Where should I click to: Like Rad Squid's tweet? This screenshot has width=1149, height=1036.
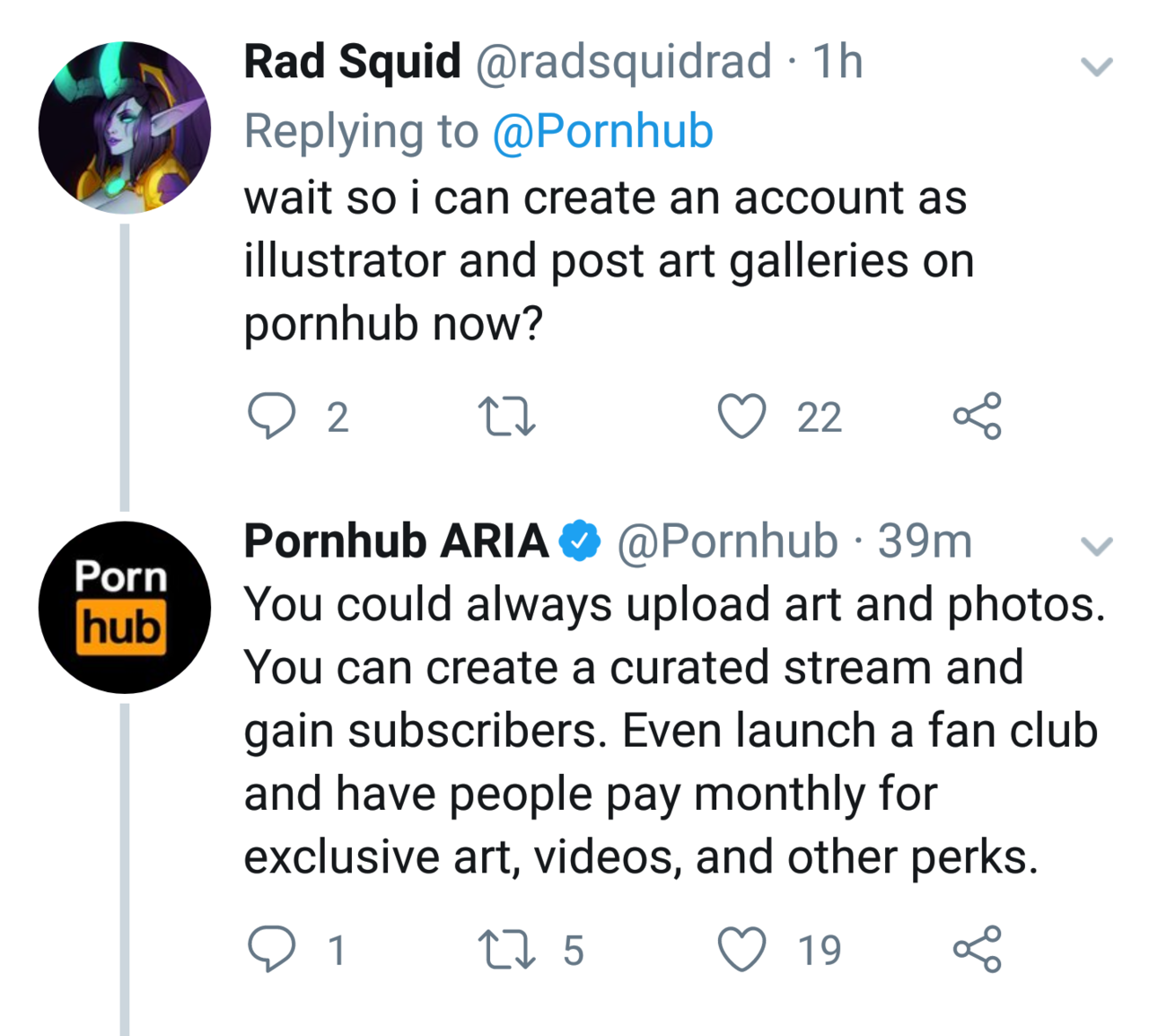point(742,417)
